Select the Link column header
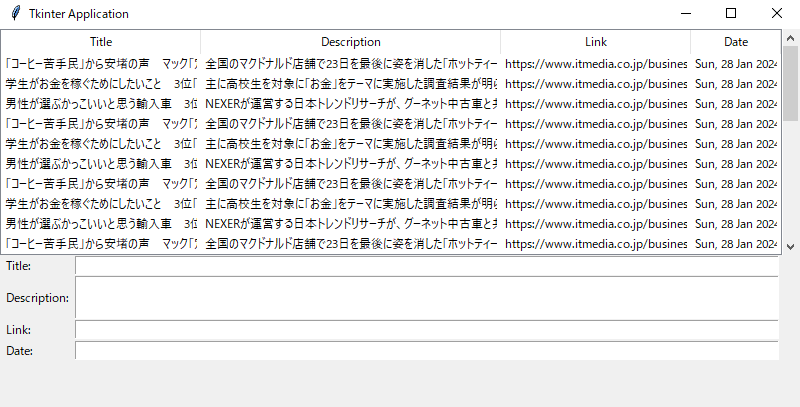This screenshot has height=407, width=800. (x=595, y=42)
